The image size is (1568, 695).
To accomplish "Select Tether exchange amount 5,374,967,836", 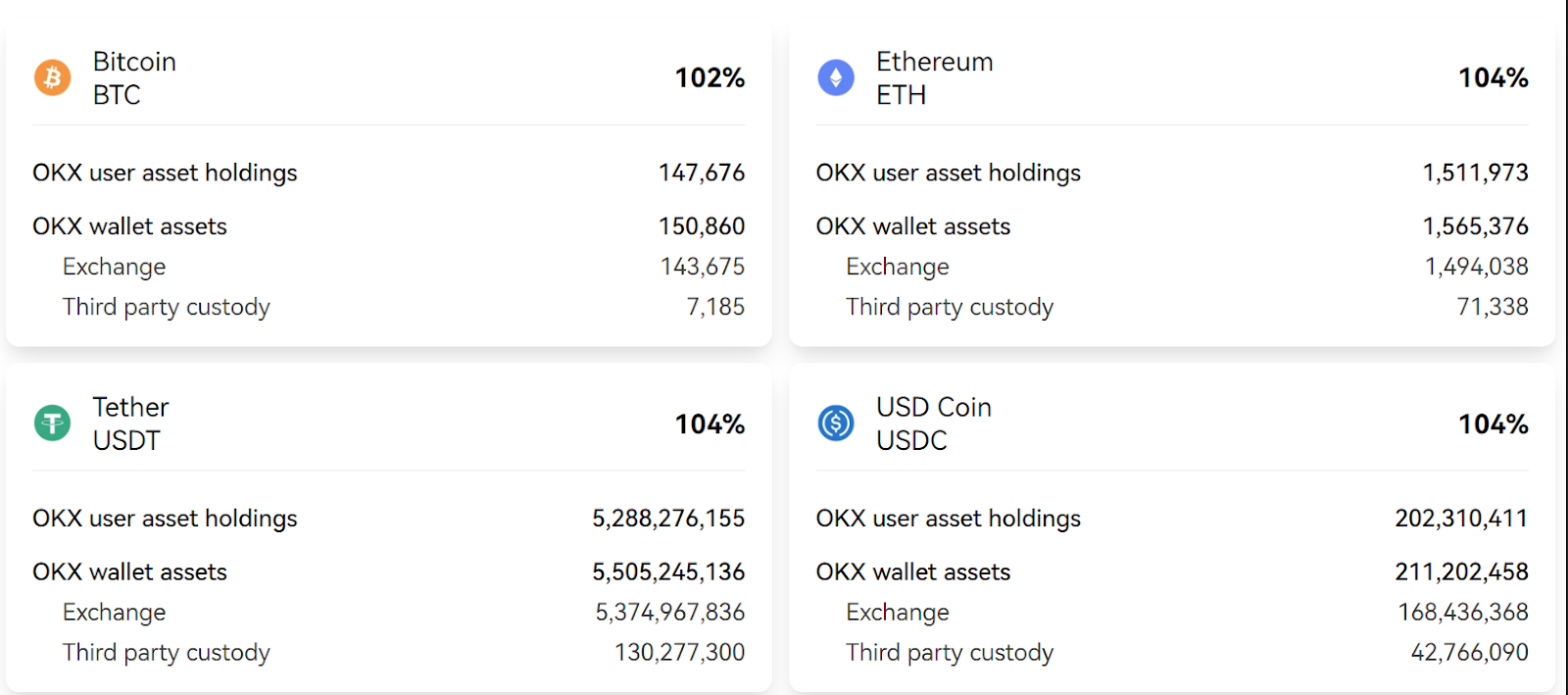I will (670, 613).
